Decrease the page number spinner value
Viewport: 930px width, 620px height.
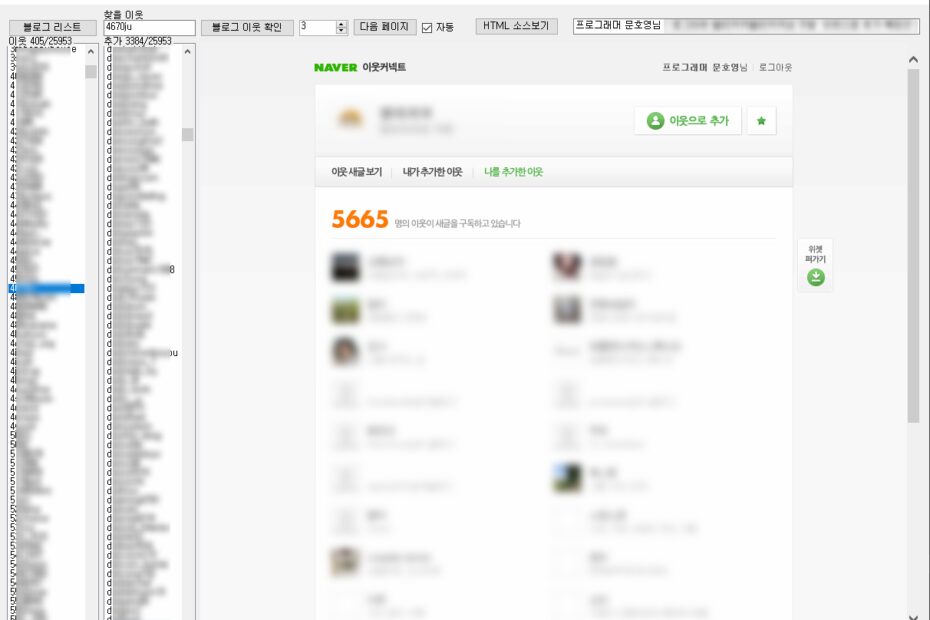pyautogui.click(x=341, y=31)
